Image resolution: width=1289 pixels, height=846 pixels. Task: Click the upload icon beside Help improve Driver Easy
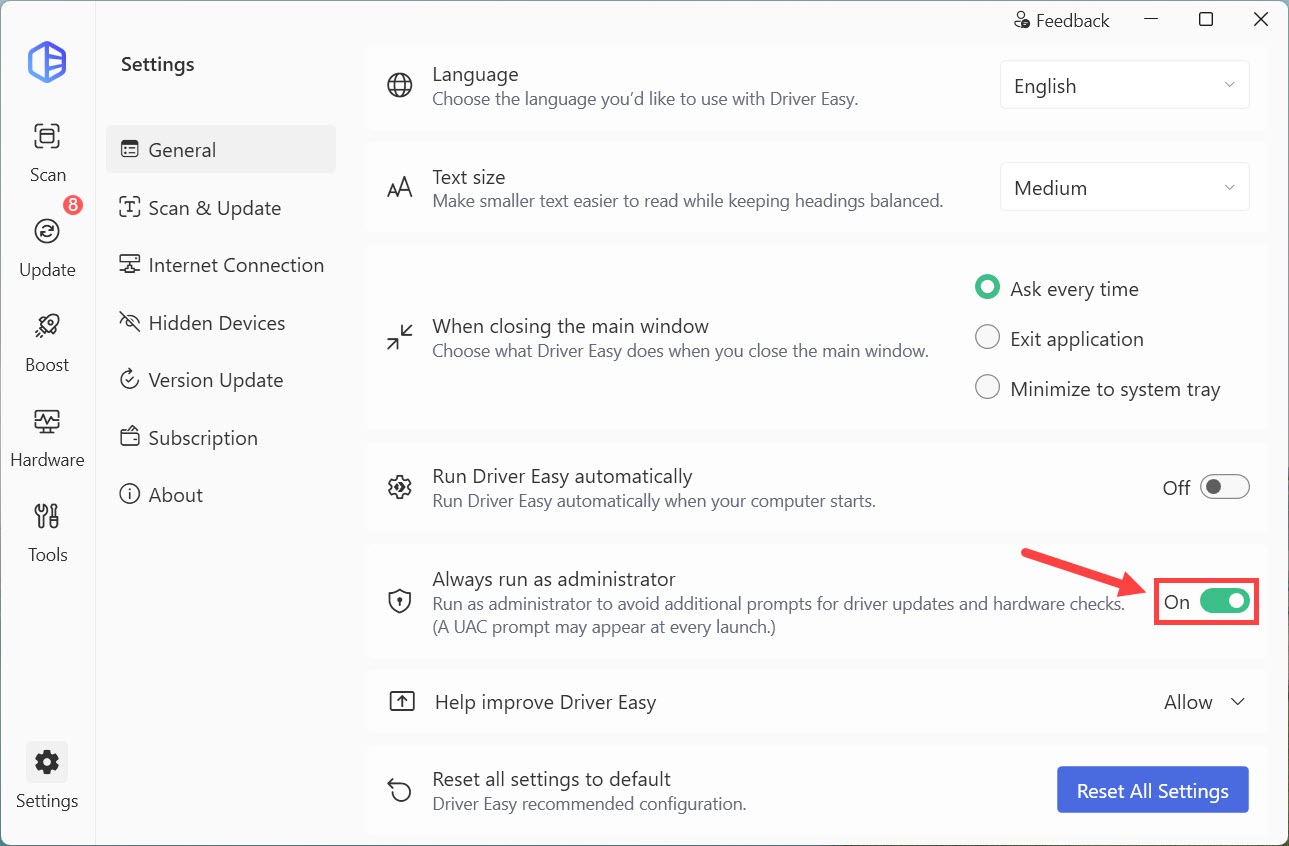click(x=401, y=702)
